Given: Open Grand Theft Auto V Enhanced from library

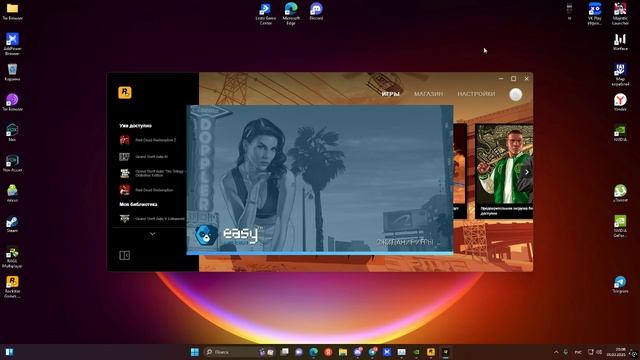Looking at the screenshot, I should click(x=152, y=219).
